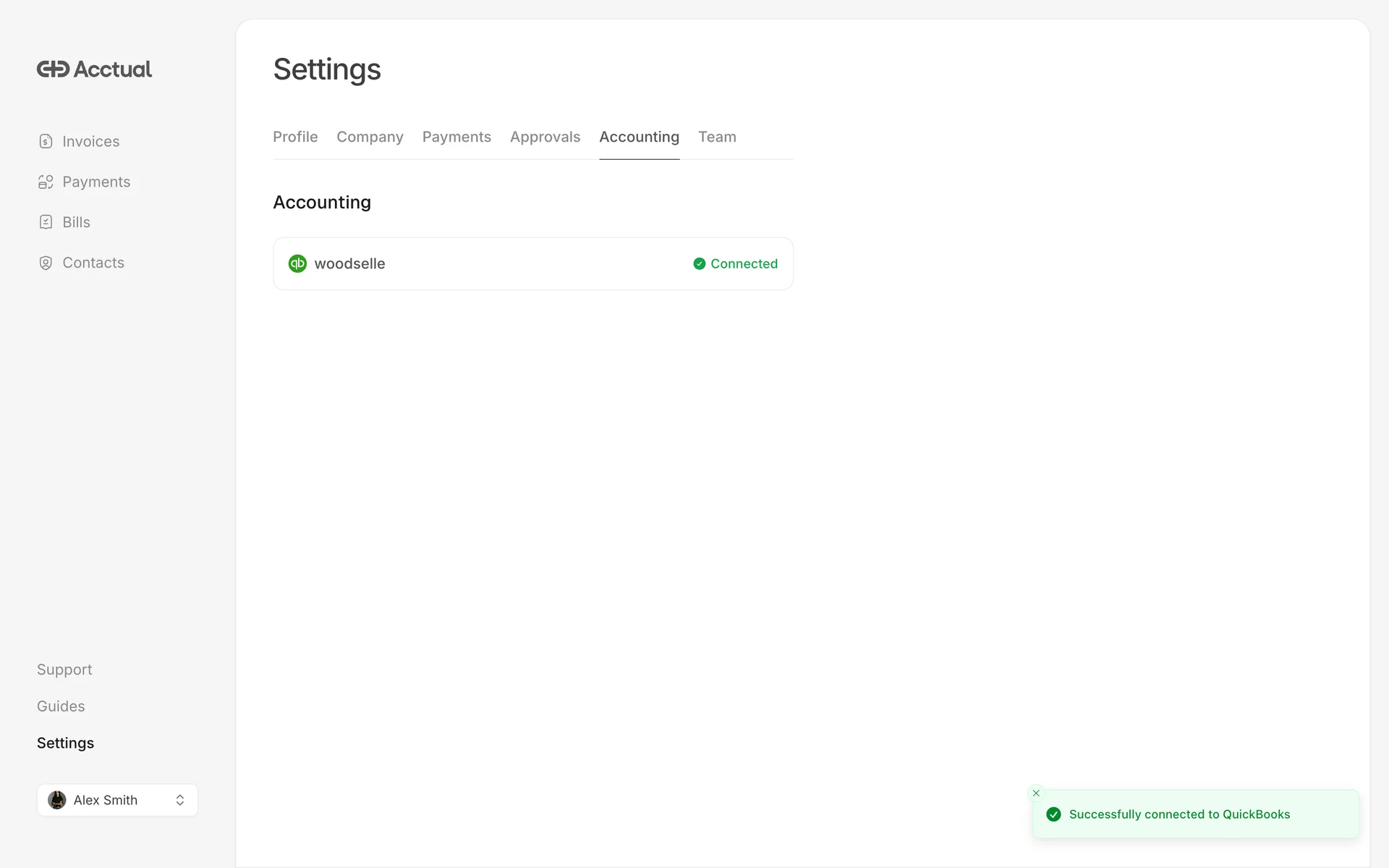
Task: Select the Payments settings tab
Action: coord(456,137)
